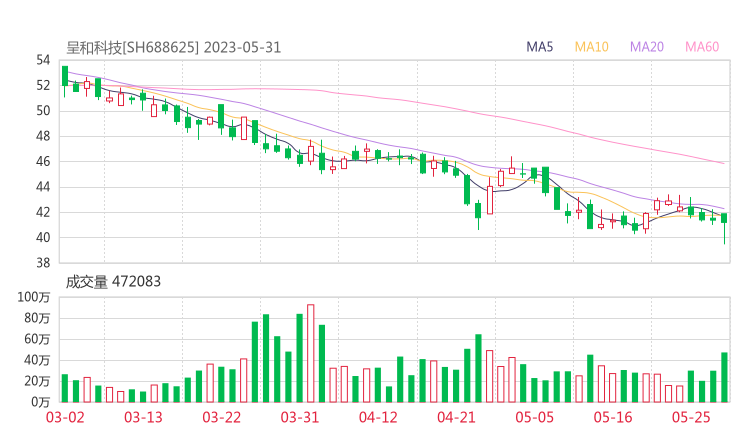The width and height of the screenshot is (740, 440).
Task: Pick the MA60 legend entry
Action: (x=702, y=47)
